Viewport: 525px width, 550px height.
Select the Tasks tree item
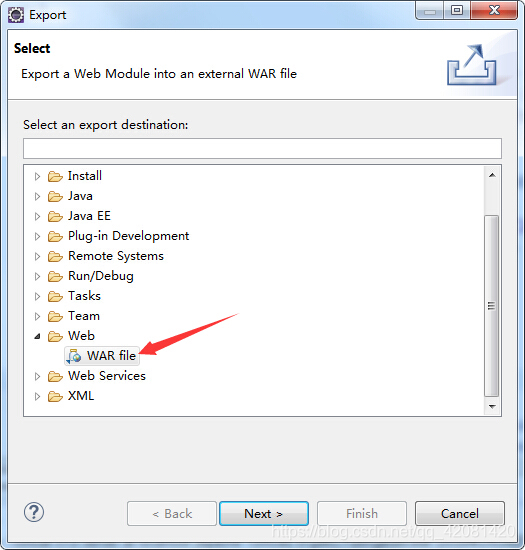coord(84,296)
